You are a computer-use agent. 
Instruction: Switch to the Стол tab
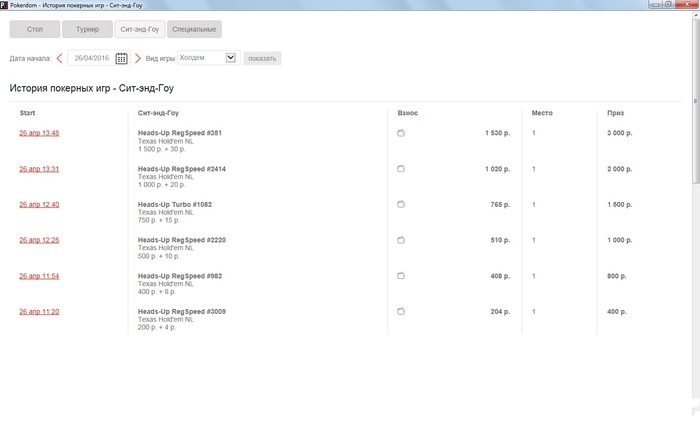pyautogui.click(x=35, y=29)
